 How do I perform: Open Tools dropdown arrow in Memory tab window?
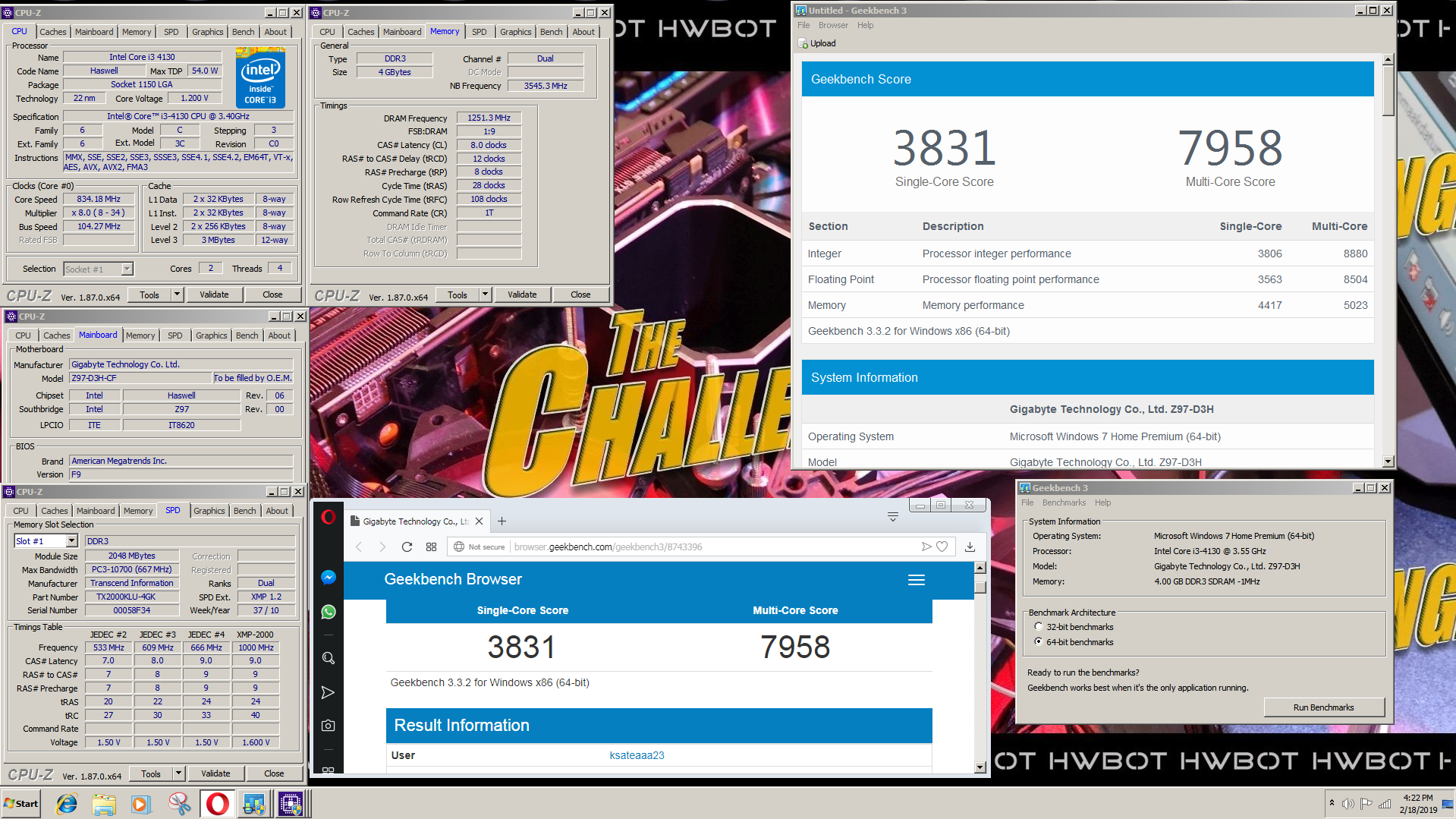485,295
